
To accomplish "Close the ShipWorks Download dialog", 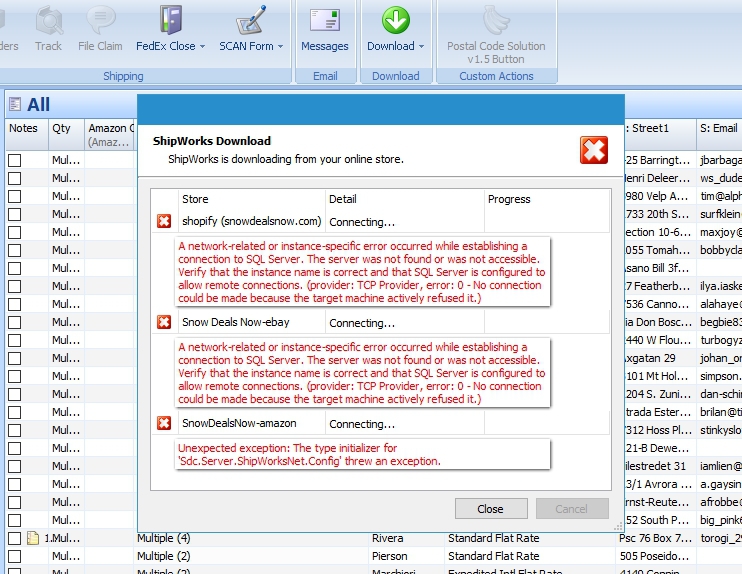I will click(x=491, y=509).
